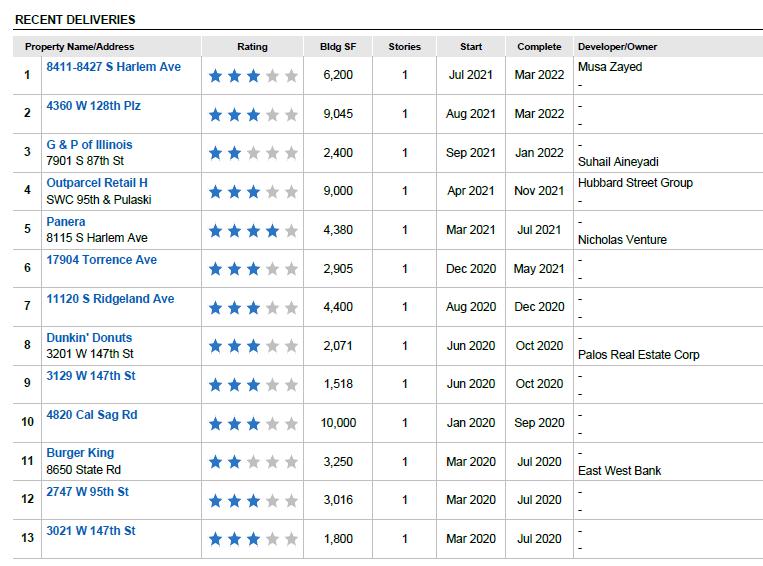Click the G & P of Illinois link

tap(89, 145)
